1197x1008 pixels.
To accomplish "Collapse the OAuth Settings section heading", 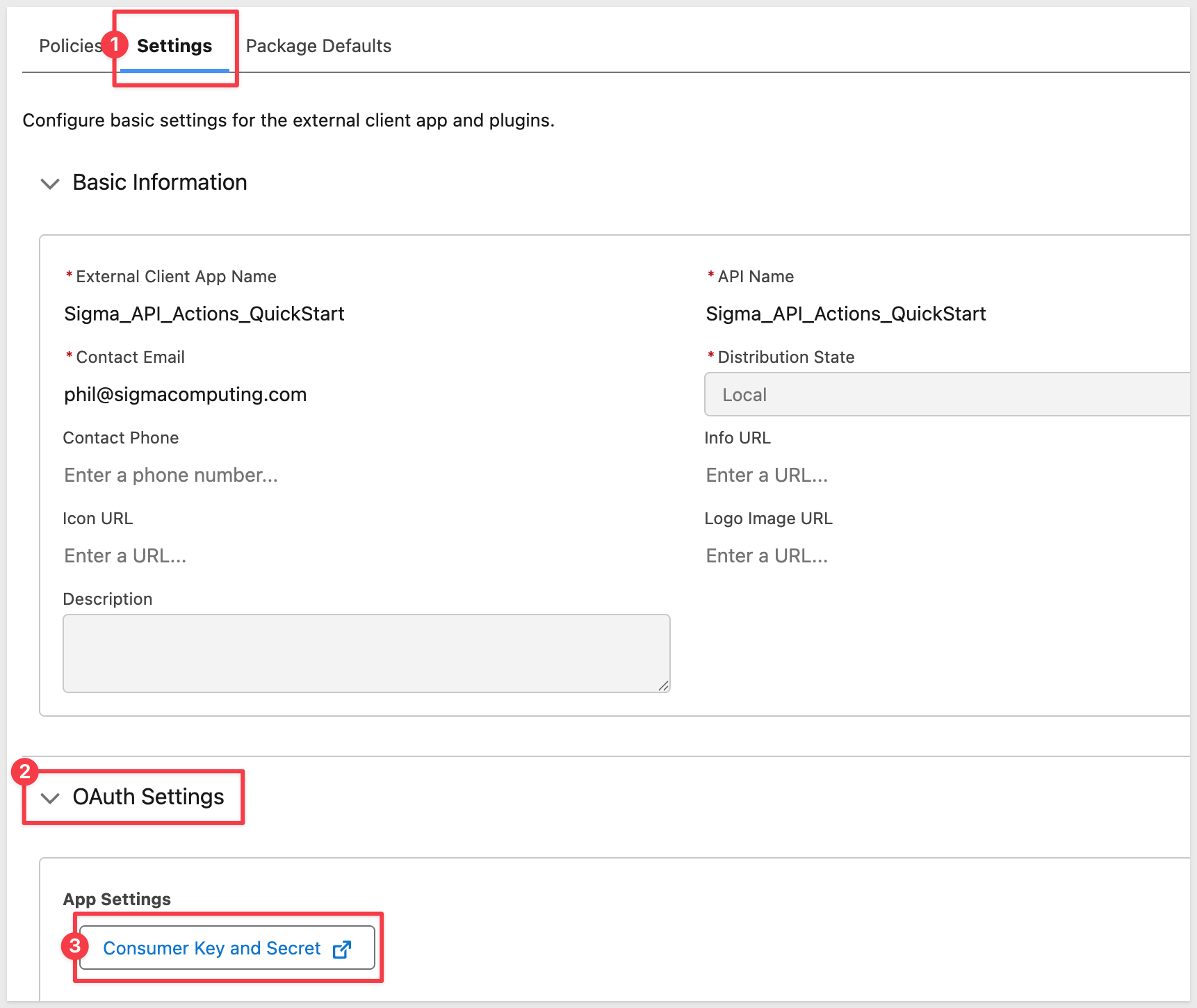I will 148,797.
